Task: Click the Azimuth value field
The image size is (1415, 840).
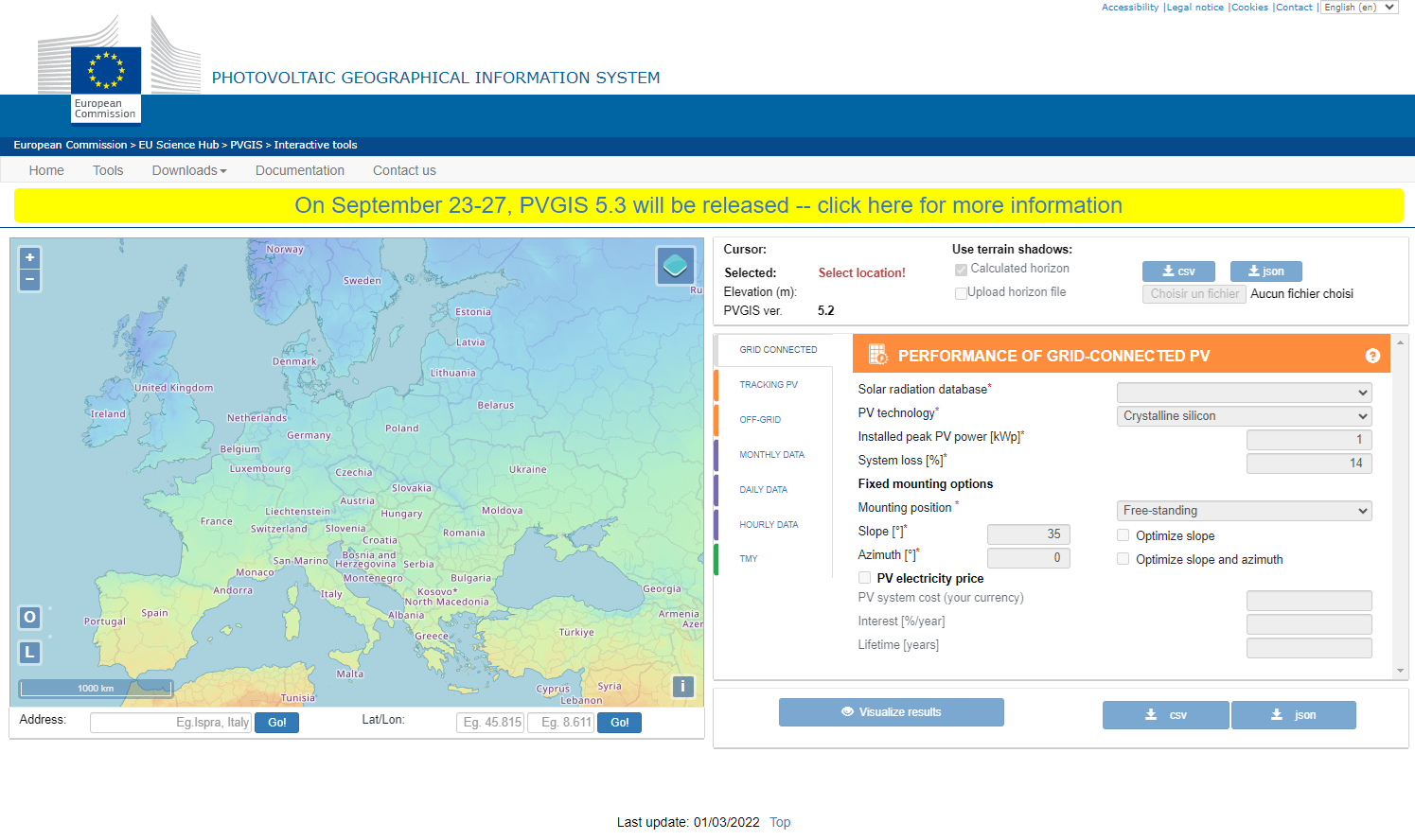Action: [x=1029, y=558]
